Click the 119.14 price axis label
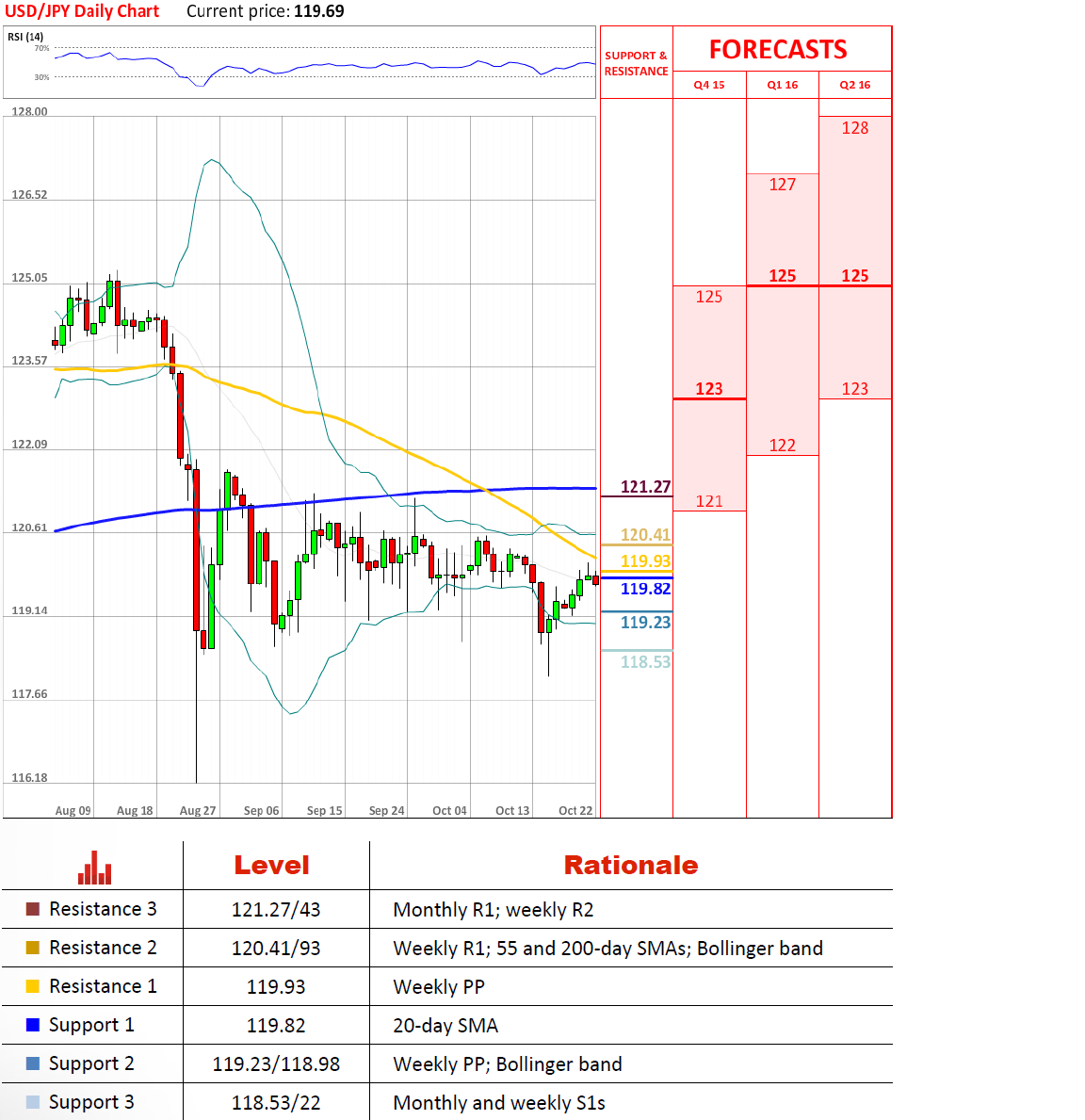The width and height of the screenshot is (1085, 1120). (x=29, y=610)
